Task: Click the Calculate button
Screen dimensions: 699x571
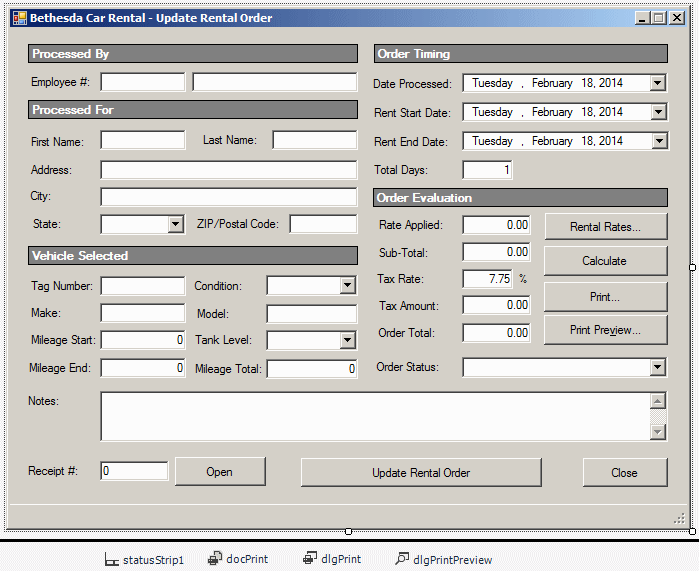Action: (x=605, y=261)
